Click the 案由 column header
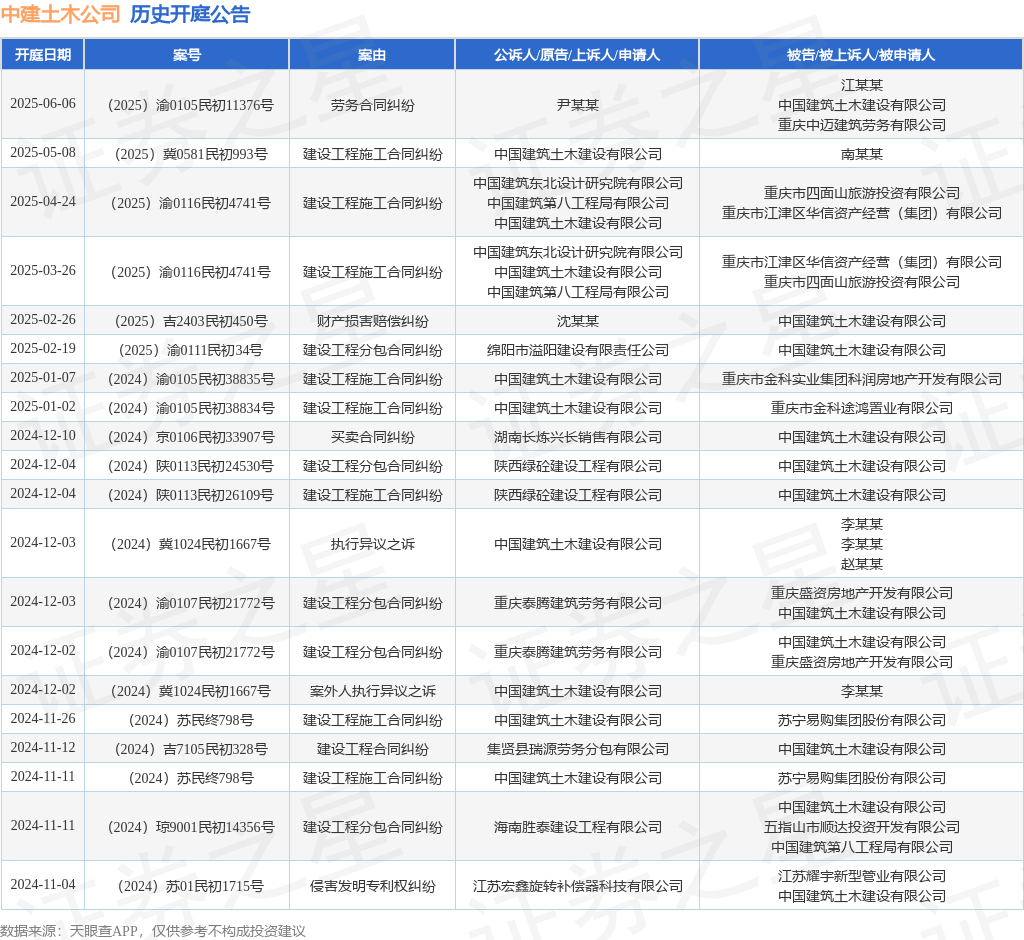This screenshot has height=940, width=1024. point(372,55)
